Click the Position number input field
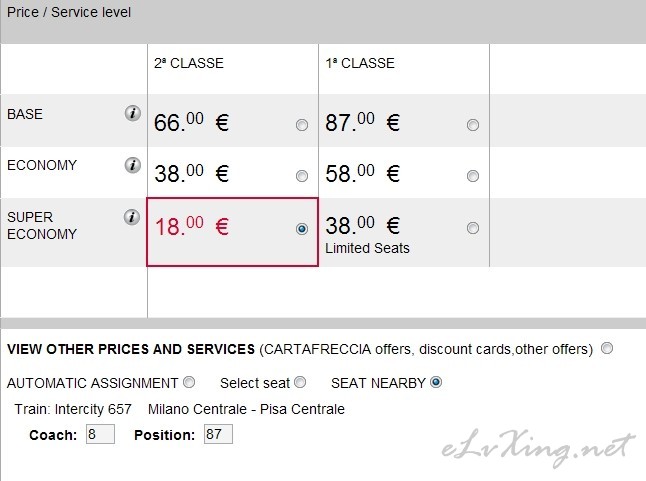Viewport: 646px width, 481px height. (x=218, y=434)
